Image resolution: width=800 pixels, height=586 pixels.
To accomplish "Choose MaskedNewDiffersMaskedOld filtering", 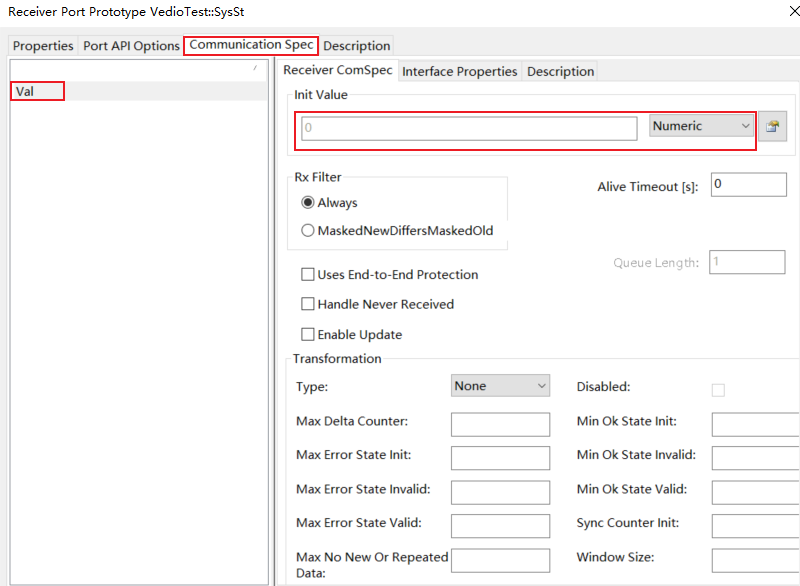I will pos(308,230).
